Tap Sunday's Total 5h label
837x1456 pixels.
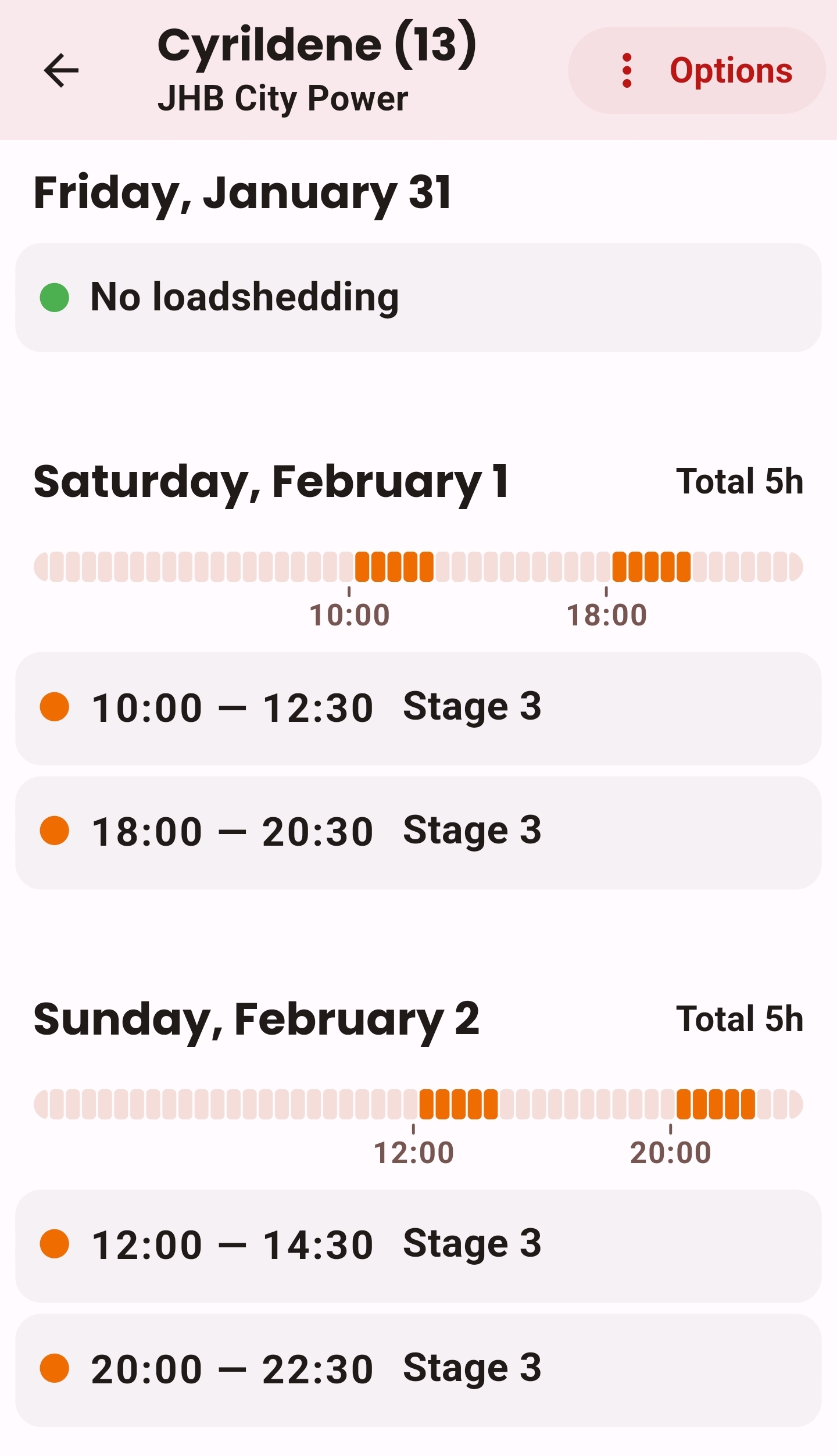pyautogui.click(x=739, y=1019)
